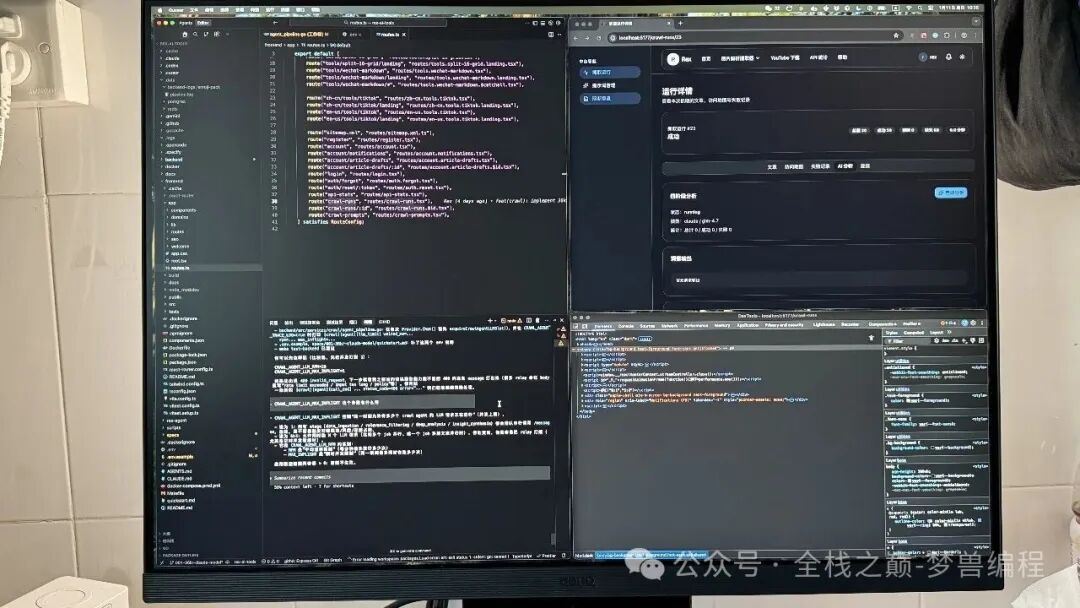Viewport: 1080px width, 608px height.
Task: Open the DevTools Network tab
Action: (x=669, y=326)
